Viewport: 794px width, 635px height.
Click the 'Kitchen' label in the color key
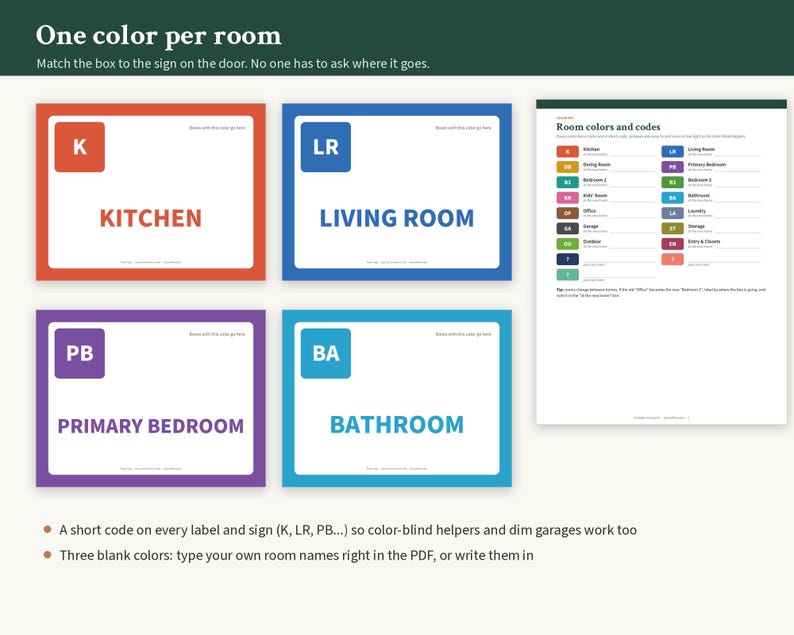pyautogui.click(x=591, y=149)
